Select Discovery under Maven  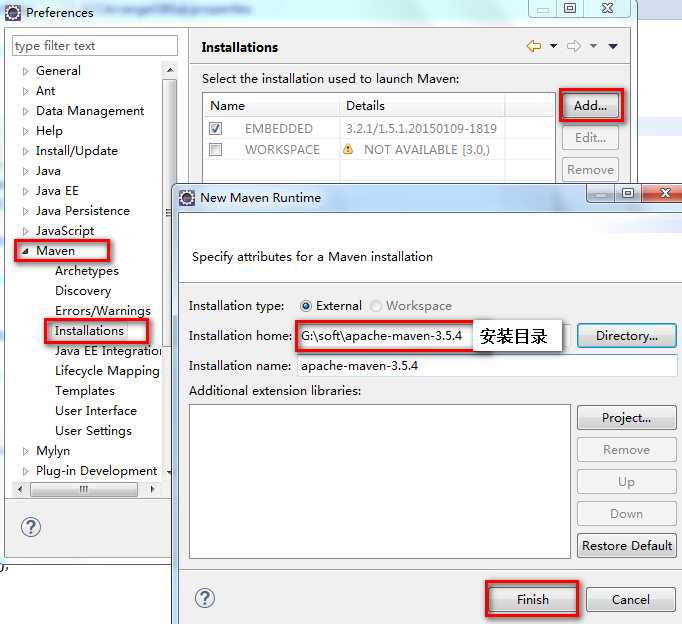click(x=83, y=291)
